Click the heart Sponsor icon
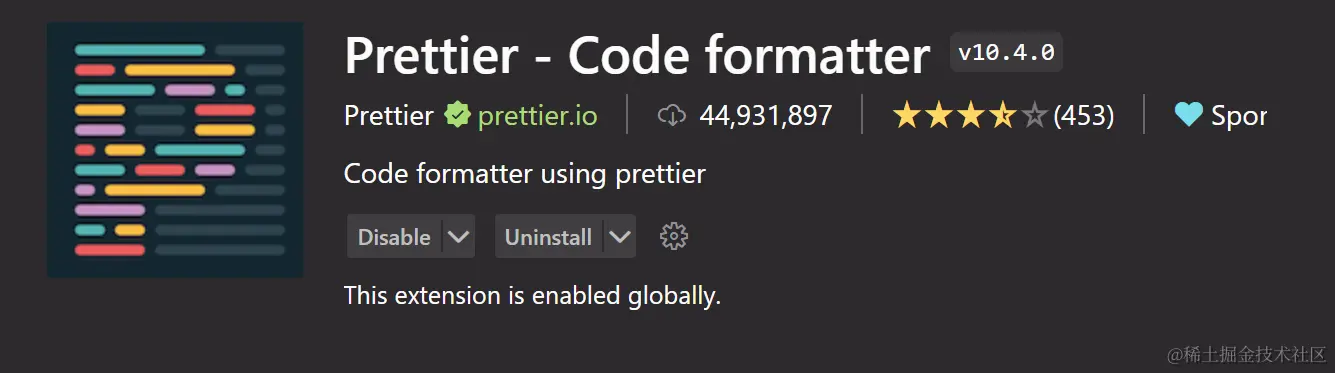 tap(1188, 116)
